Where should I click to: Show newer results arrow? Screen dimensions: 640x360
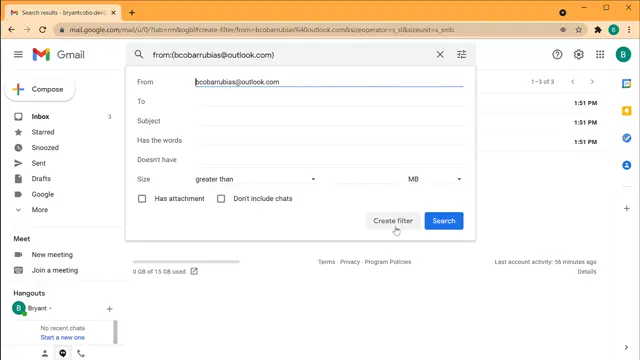(573, 82)
